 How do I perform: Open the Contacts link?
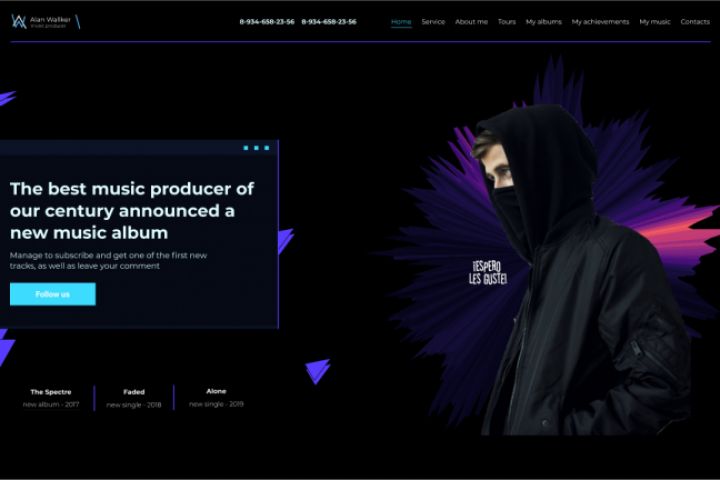(x=695, y=22)
